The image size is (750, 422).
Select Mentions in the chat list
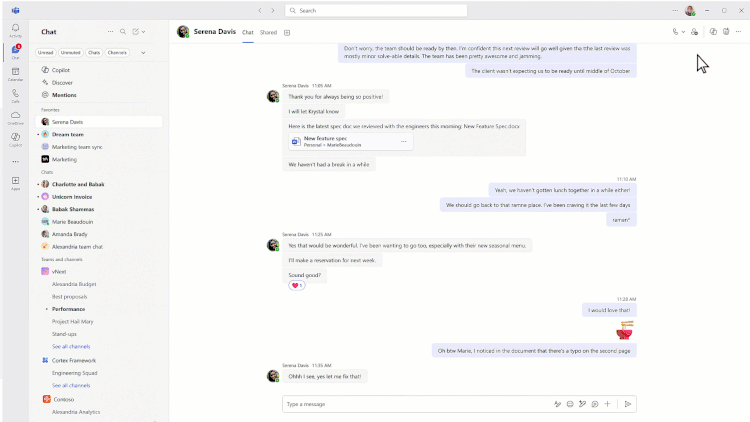(x=64, y=95)
